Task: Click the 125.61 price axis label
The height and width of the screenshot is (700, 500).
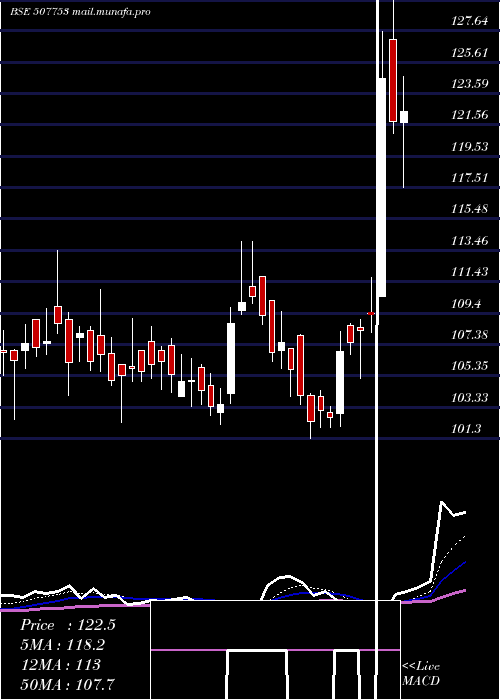Action: (470, 53)
